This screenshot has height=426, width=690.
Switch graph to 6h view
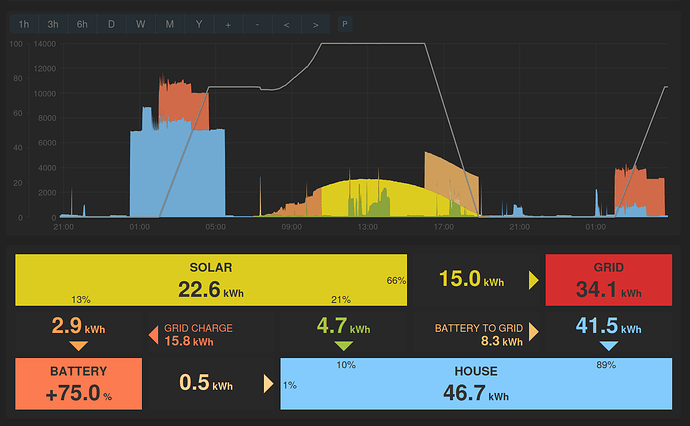point(82,24)
